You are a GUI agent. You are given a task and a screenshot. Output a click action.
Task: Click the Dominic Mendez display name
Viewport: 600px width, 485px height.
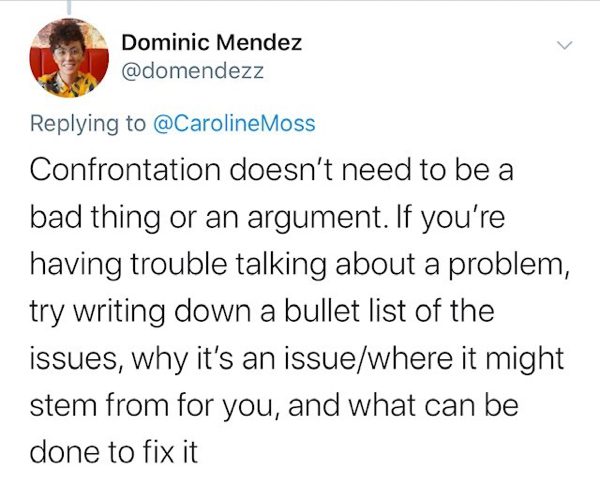click(212, 42)
